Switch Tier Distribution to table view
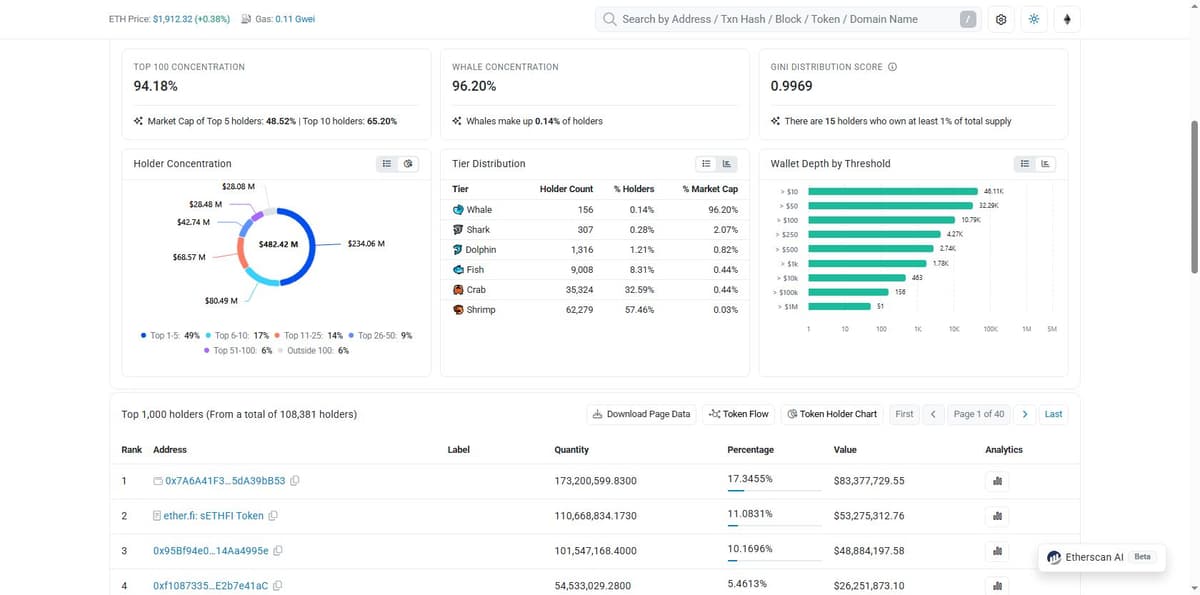Image resolution: width=1200 pixels, height=595 pixels. [706, 163]
